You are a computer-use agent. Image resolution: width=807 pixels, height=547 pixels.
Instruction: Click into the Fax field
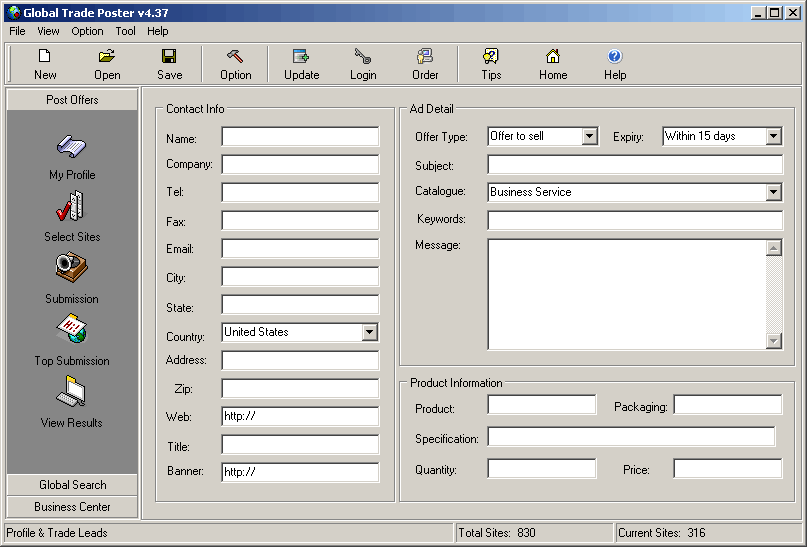click(x=301, y=221)
